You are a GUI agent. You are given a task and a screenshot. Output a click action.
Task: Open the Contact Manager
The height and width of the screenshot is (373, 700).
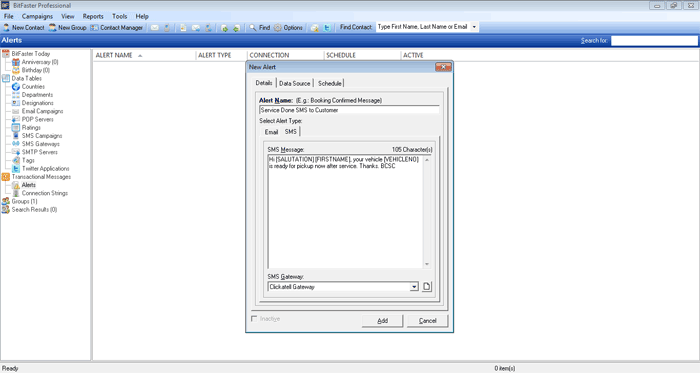pos(117,28)
